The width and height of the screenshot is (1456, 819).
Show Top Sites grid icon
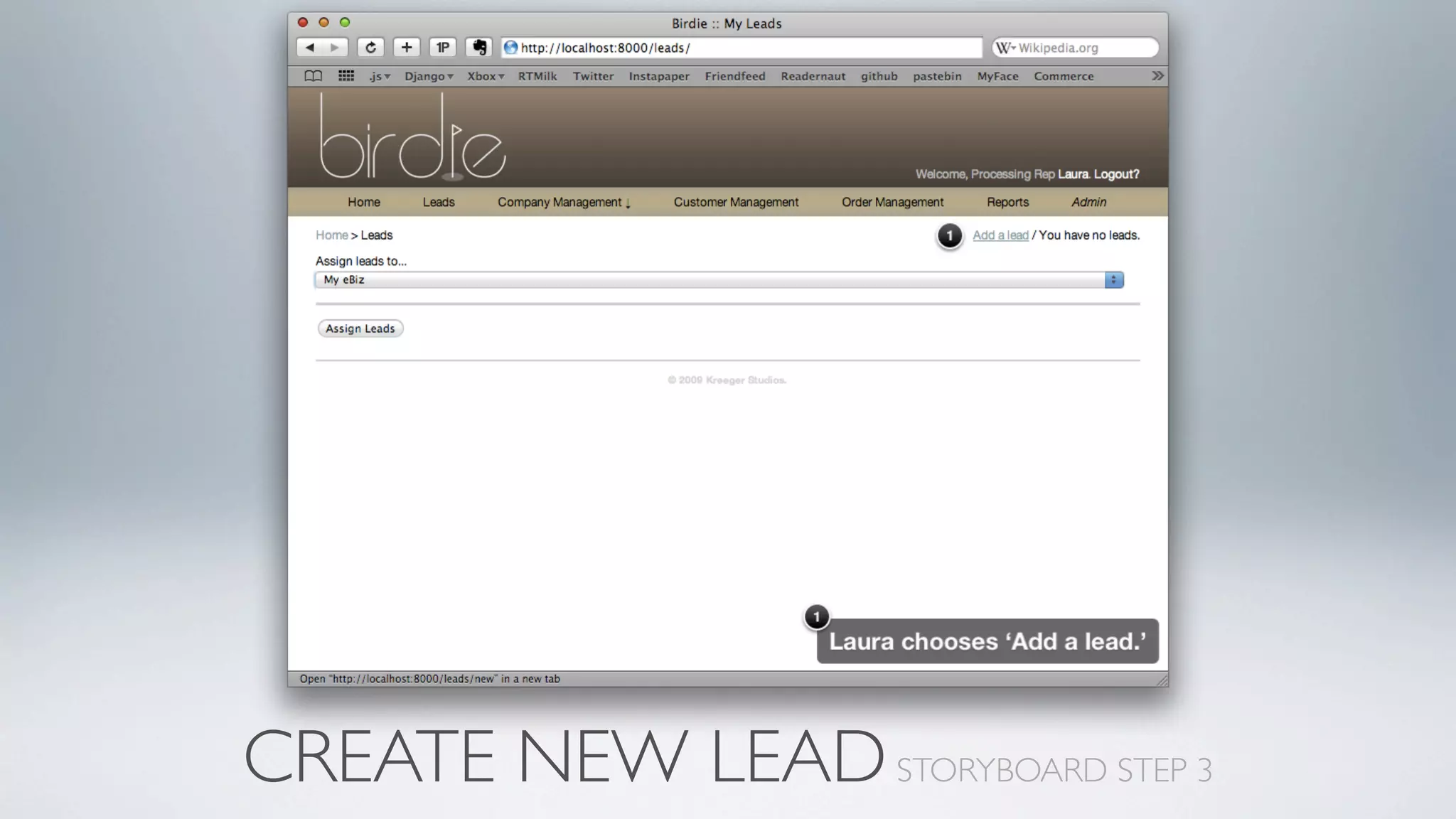point(346,76)
